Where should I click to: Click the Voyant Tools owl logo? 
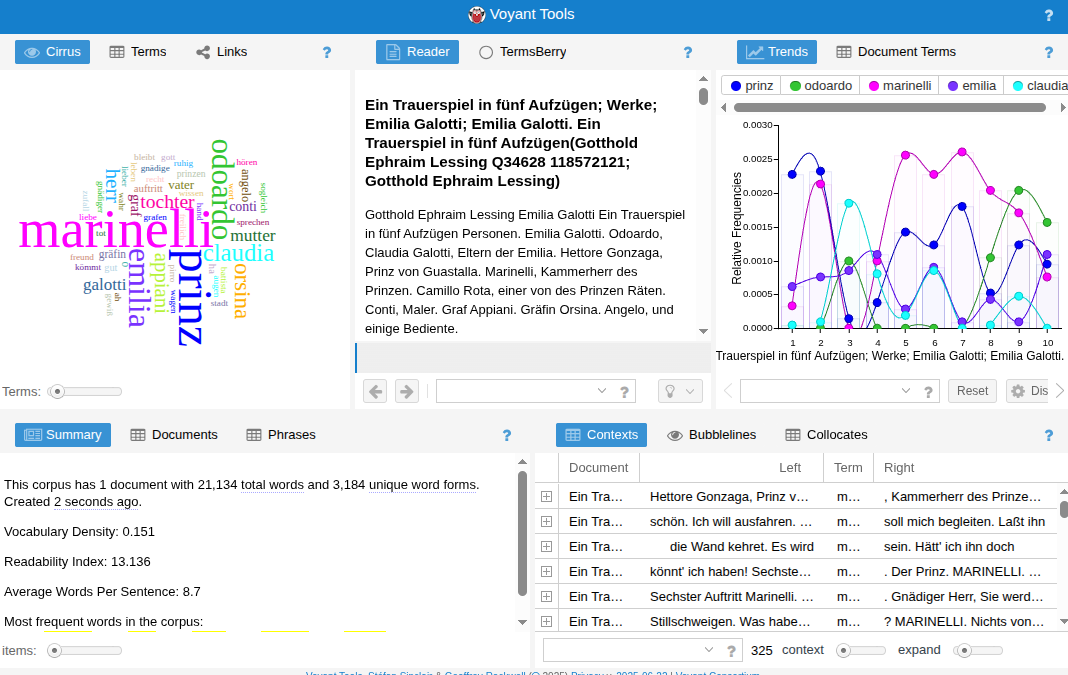pyautogui.click(x=477, y=14)
